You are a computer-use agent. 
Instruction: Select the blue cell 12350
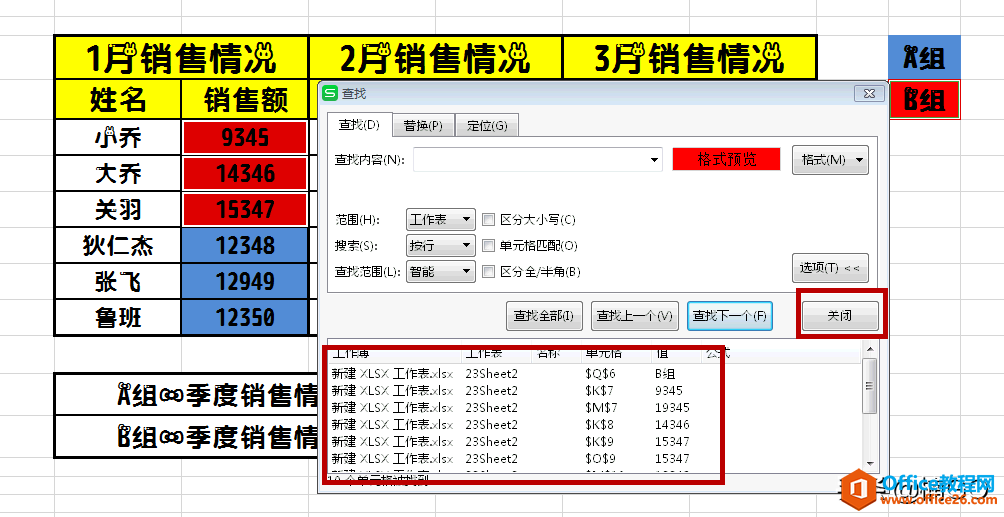point(245,317)
